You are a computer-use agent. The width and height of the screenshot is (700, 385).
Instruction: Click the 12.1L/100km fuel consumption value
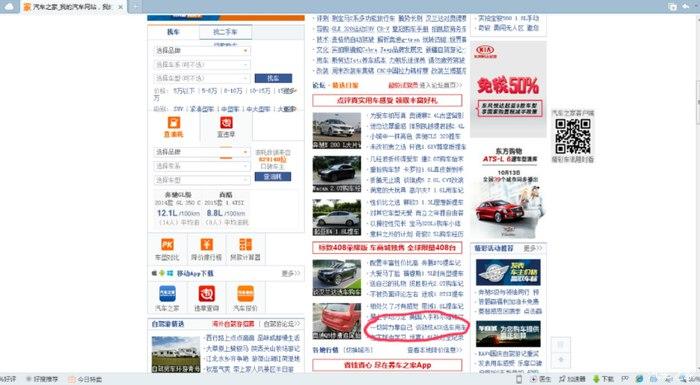[178, 213]
